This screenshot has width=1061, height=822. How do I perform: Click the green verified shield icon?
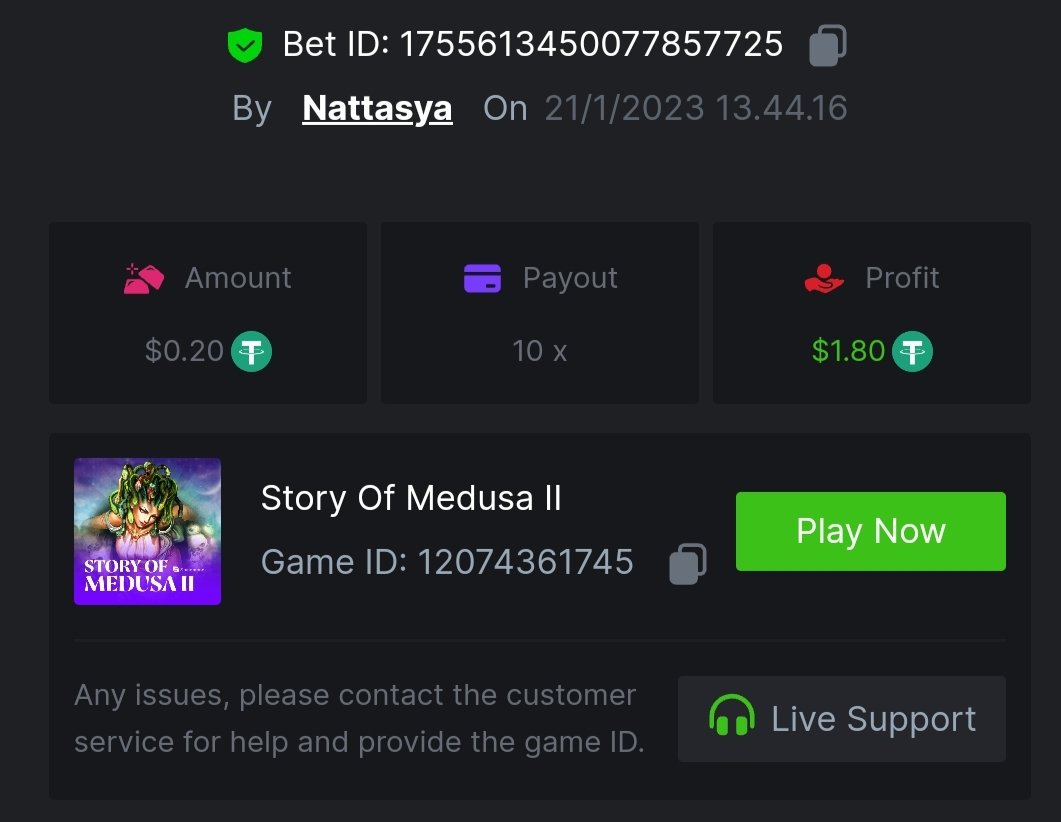point(244,45)
